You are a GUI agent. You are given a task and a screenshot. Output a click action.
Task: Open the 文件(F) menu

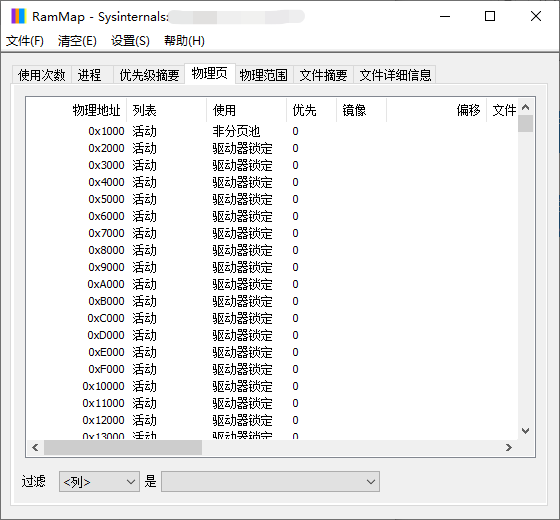(x=25, y=41)
